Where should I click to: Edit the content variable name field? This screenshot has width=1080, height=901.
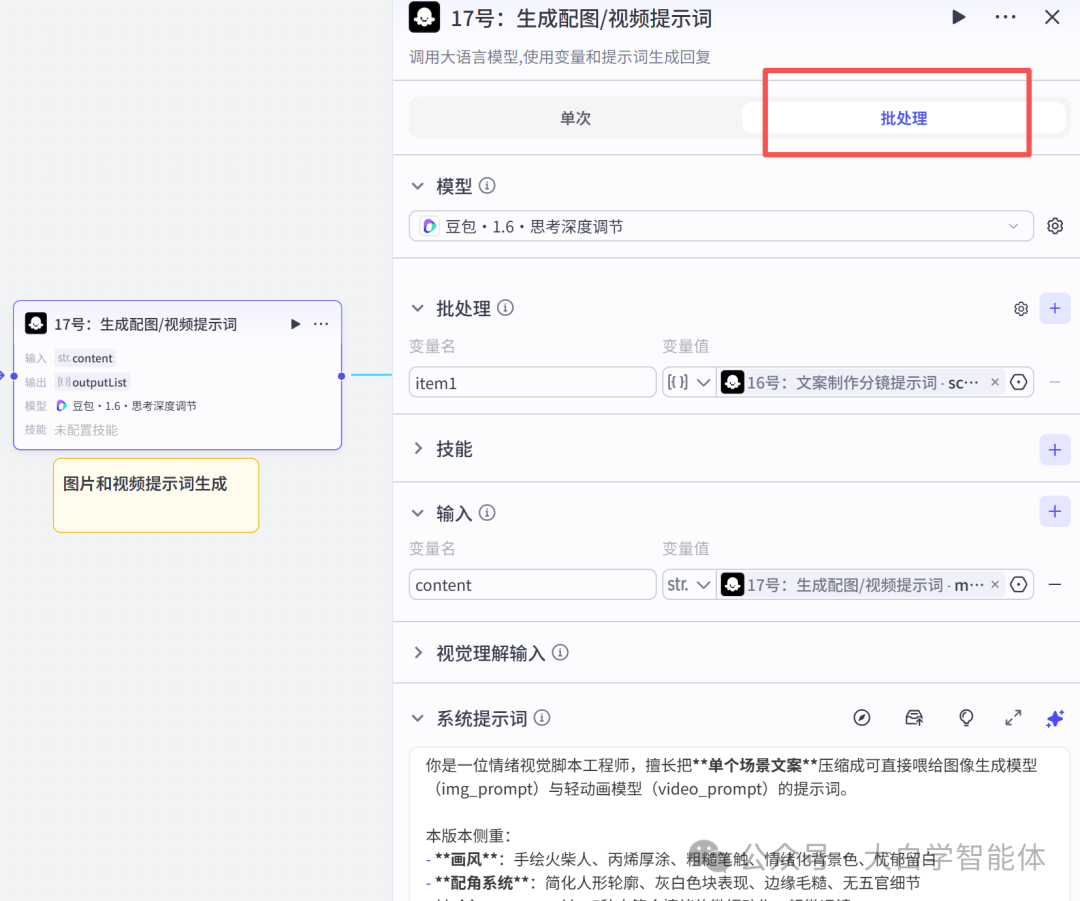click(x=532, y=585)
